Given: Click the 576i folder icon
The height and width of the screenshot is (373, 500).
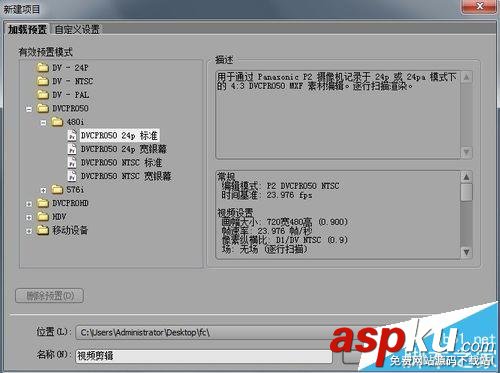Looking at the screenshot, I should click(x=57, y=189).
